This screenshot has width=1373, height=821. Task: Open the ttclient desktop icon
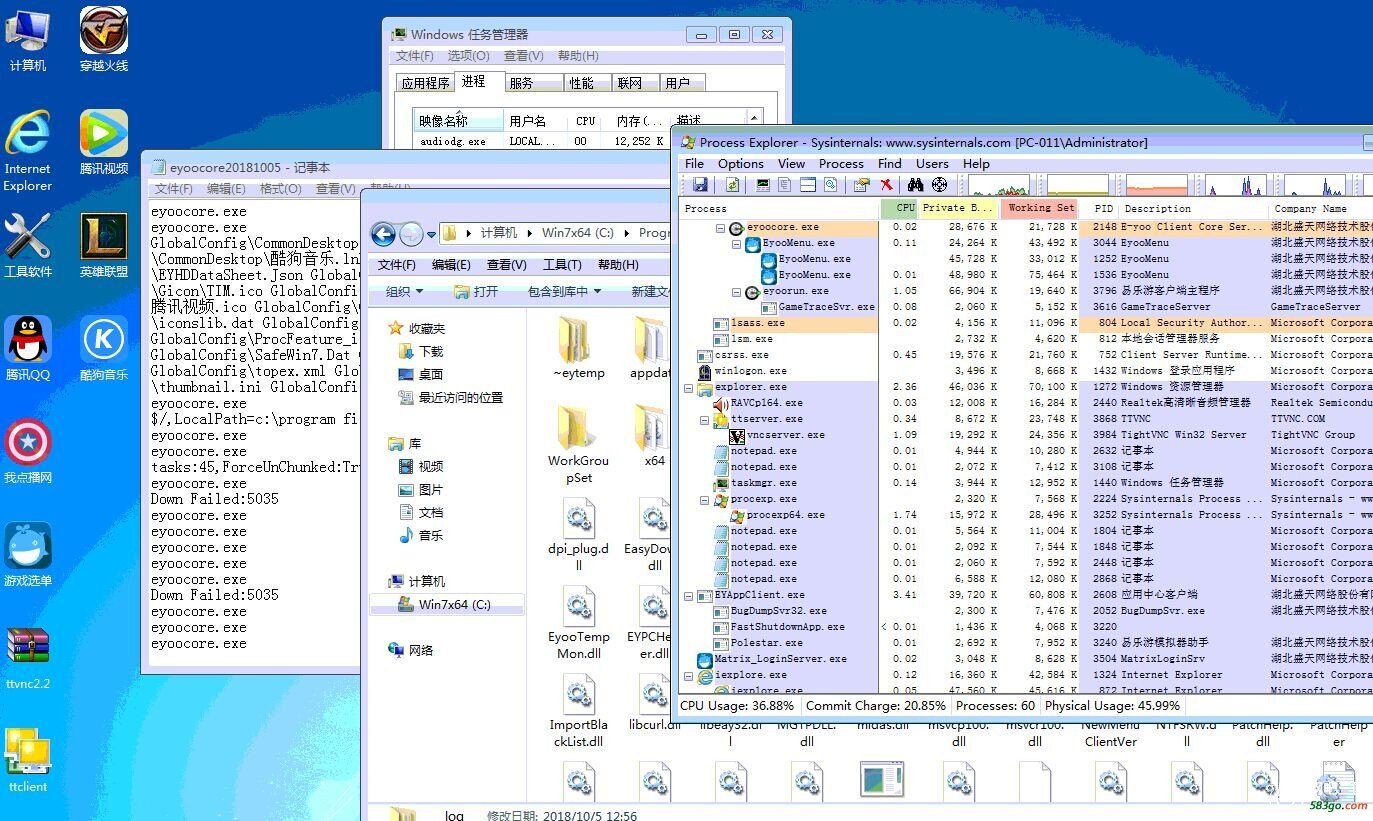click(x=27, y=761)
